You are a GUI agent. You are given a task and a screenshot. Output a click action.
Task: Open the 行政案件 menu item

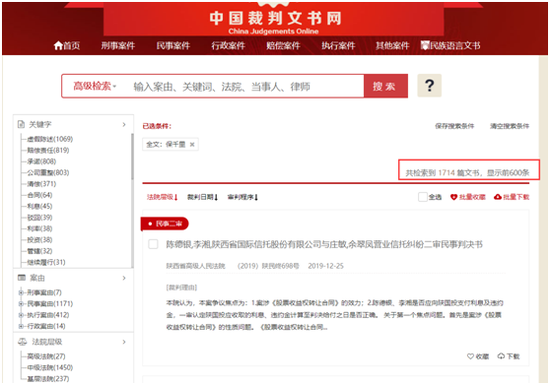(228, 46)
